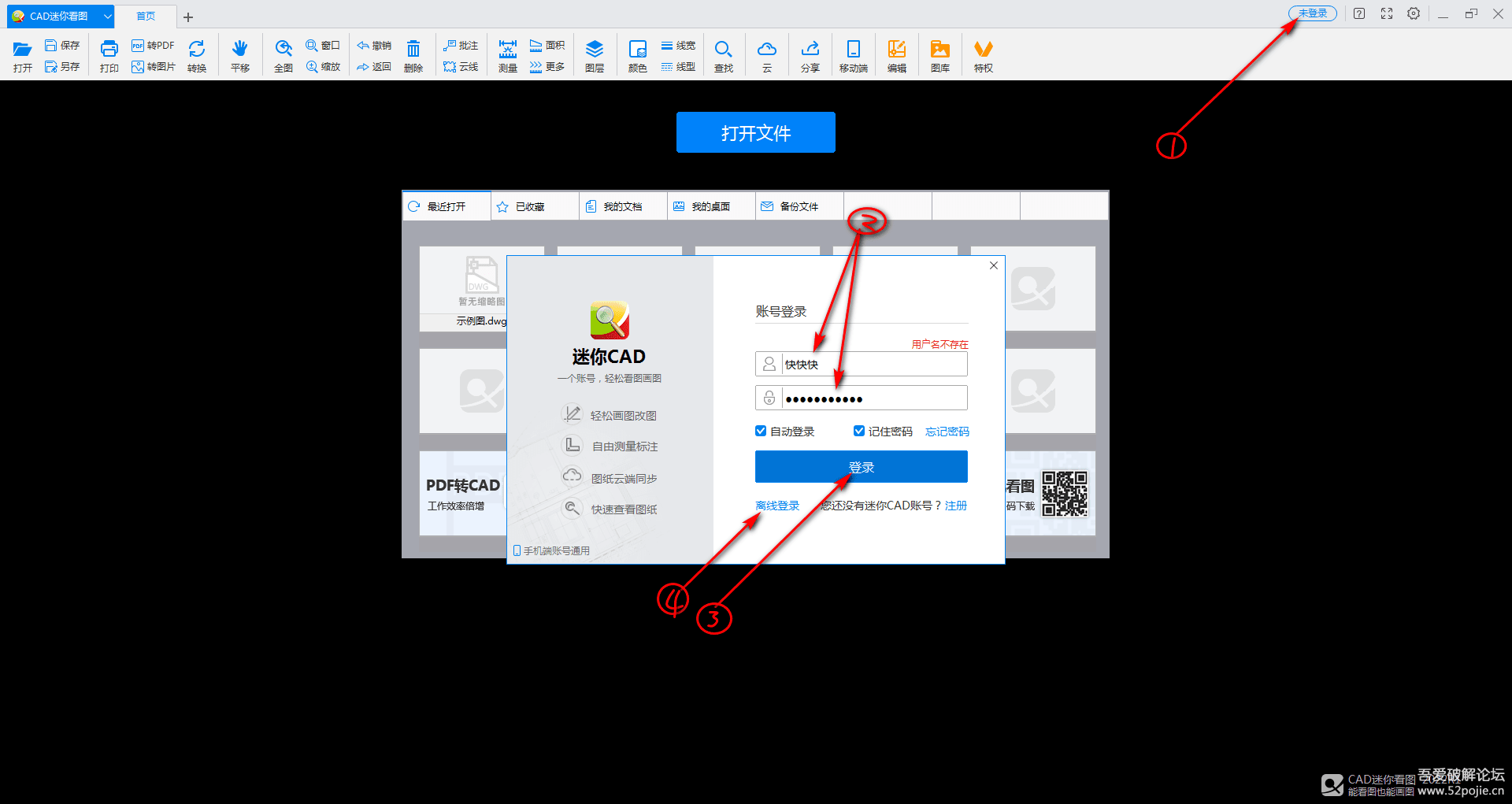Click the 忘记密码 link
The width and height of the screenshot is (1512, 804).
pos(947,432)
